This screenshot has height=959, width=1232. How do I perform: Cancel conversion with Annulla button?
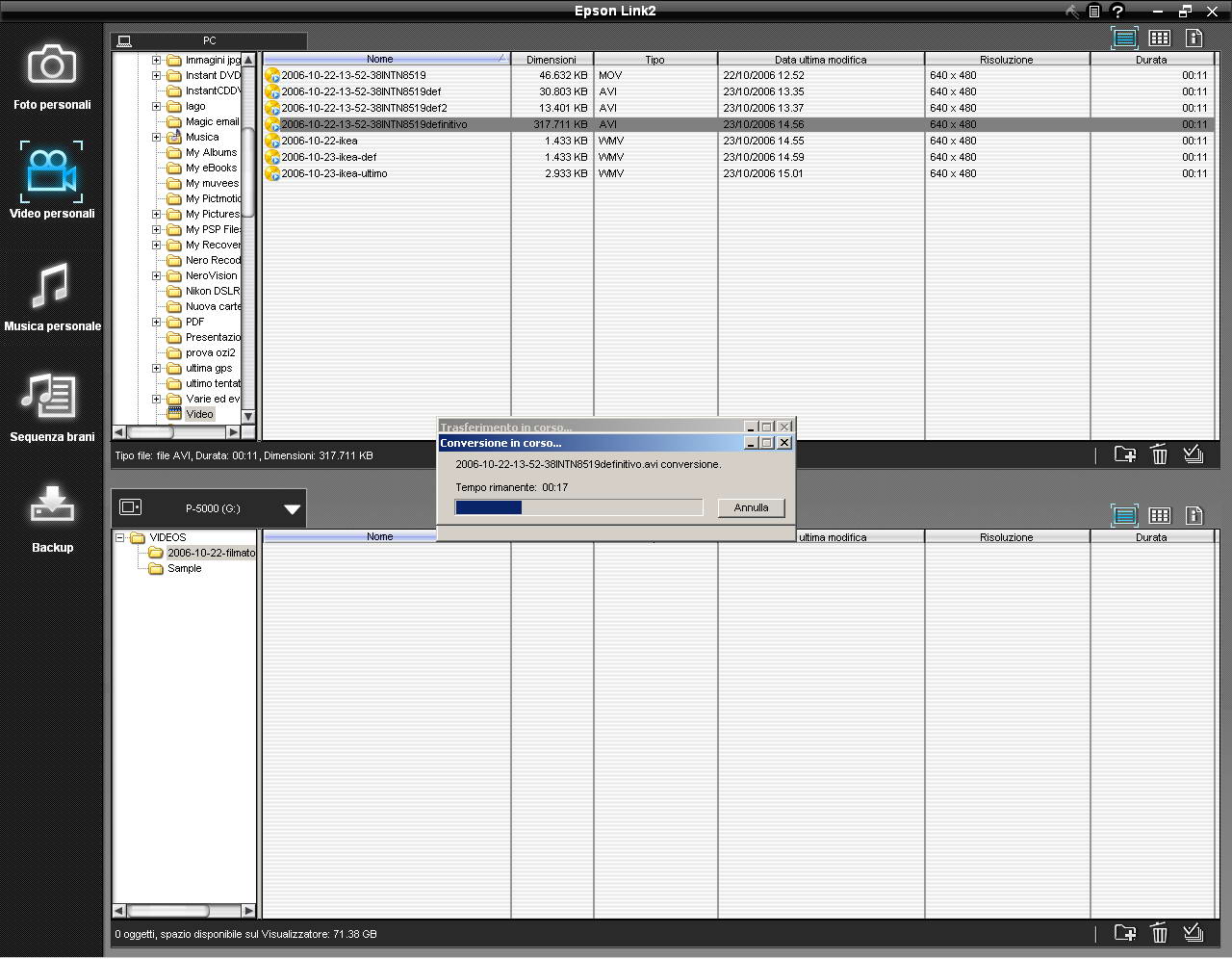point(751,507)
